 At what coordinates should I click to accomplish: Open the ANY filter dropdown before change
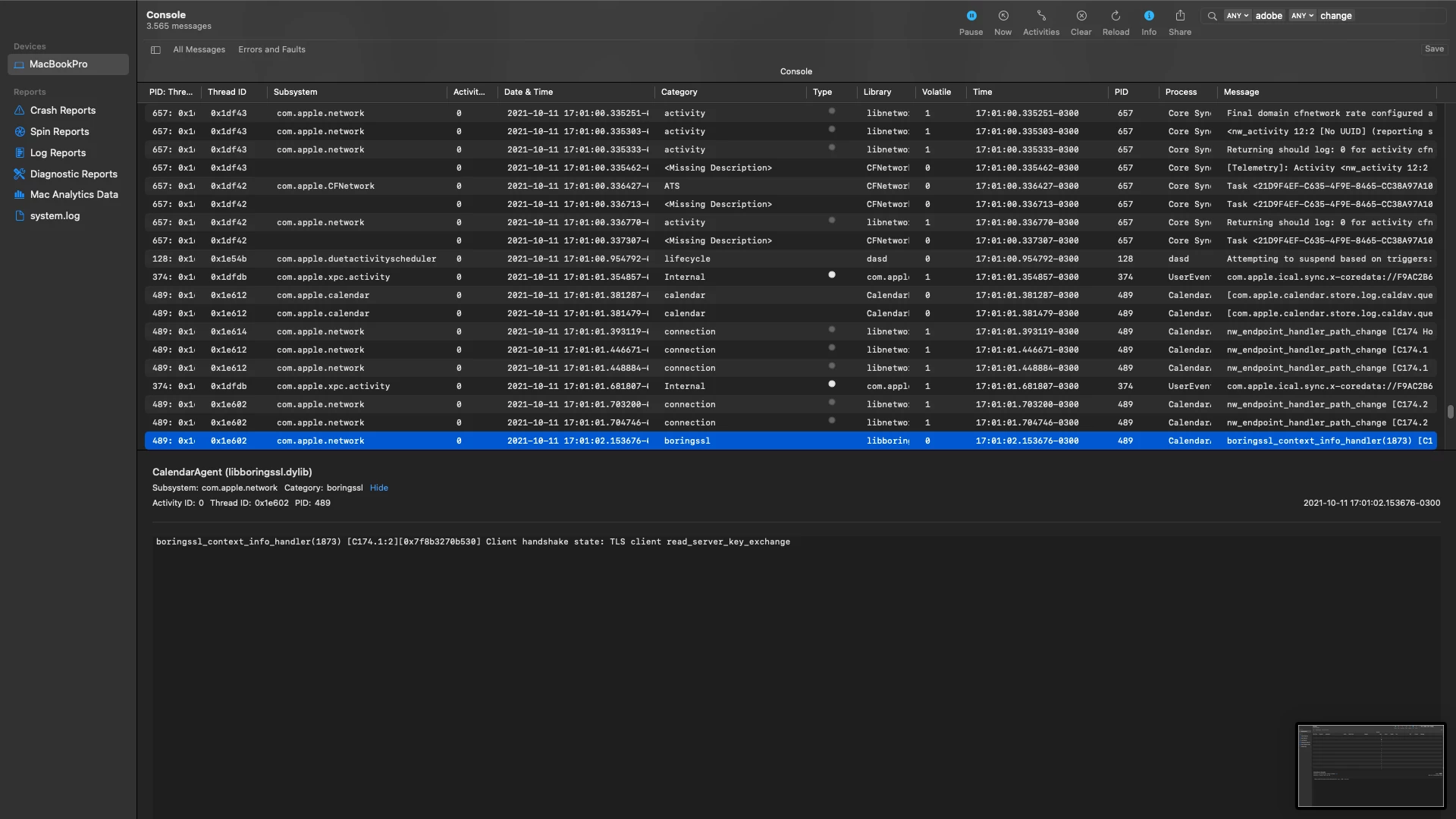(1302, 16)
